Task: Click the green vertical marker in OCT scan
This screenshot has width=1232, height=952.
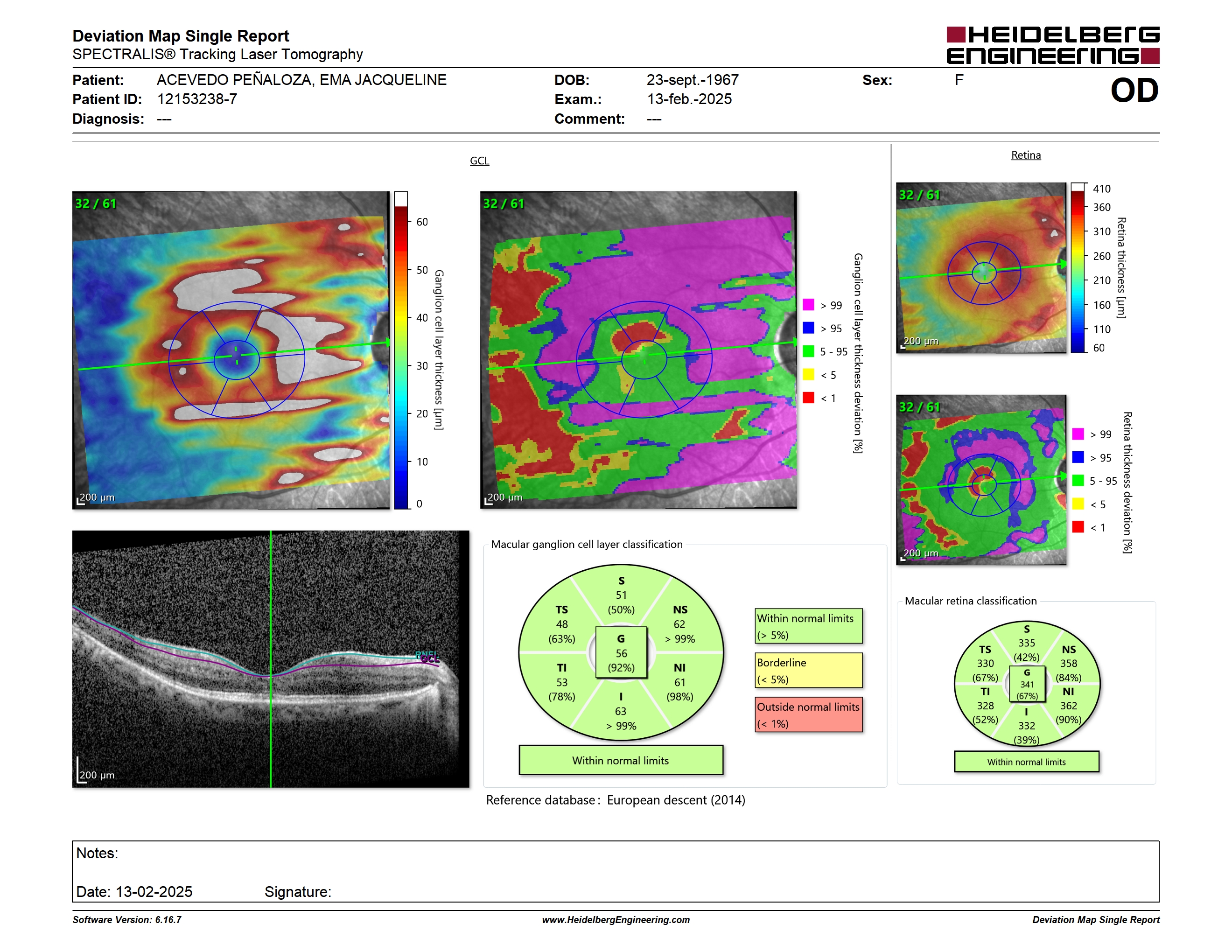Action: tap(271, 659)
